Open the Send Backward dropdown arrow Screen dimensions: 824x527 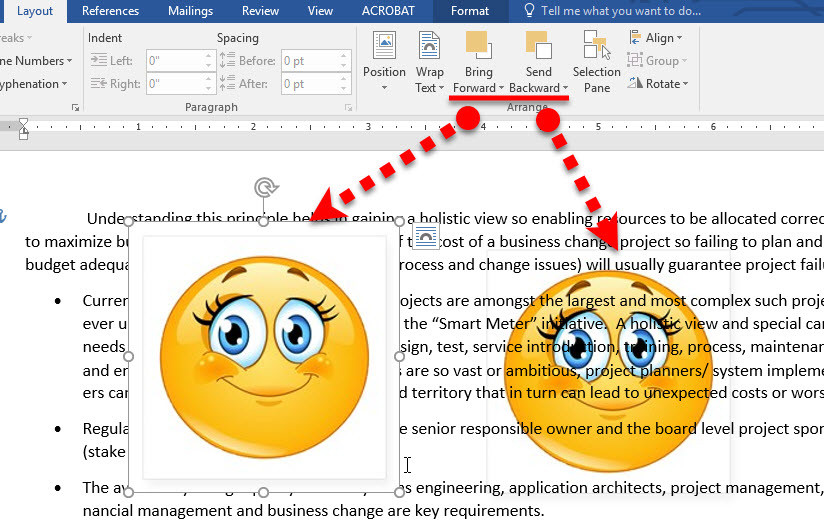564,88
